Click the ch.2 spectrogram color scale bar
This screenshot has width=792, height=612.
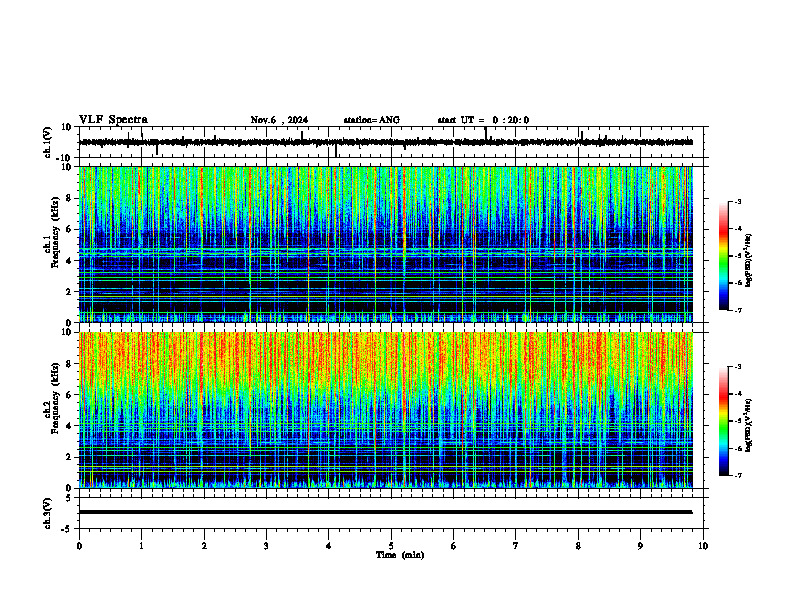[x=724, y=421]
